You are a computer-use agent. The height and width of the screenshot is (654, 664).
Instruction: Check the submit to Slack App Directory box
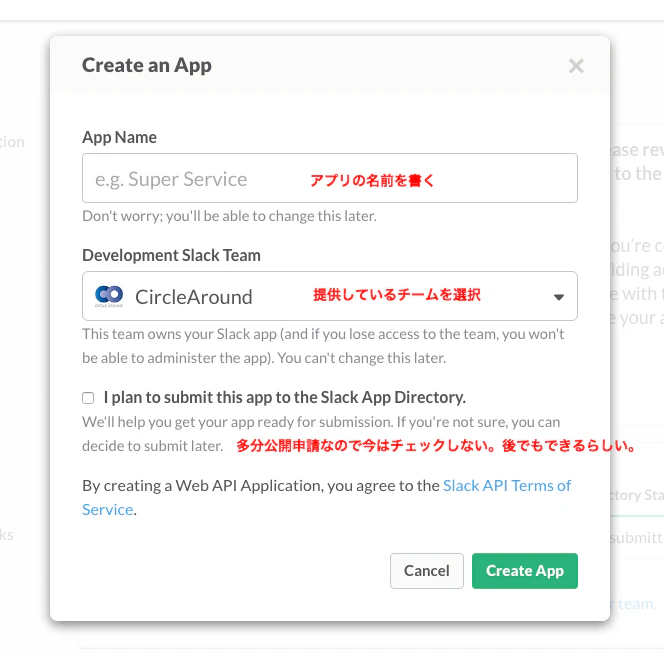[88, 398]
